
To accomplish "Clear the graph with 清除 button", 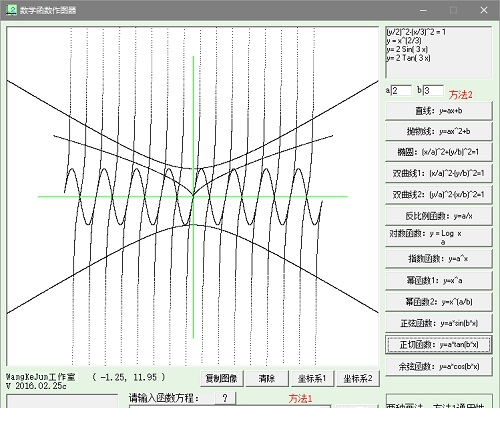I will 267,378.
